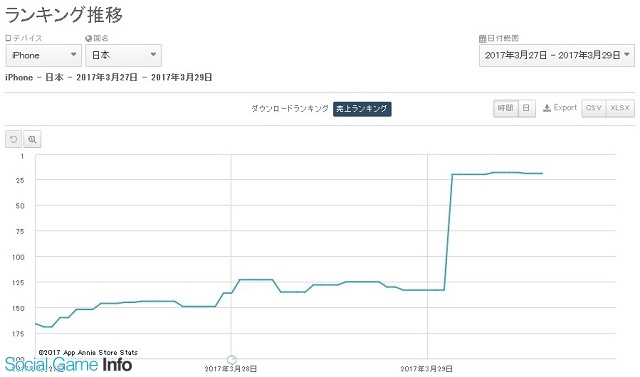The height and width of the screenshot is (377, 640).
Task: Click the circular marker at 2017年3月28日
Action: [231, 359]
